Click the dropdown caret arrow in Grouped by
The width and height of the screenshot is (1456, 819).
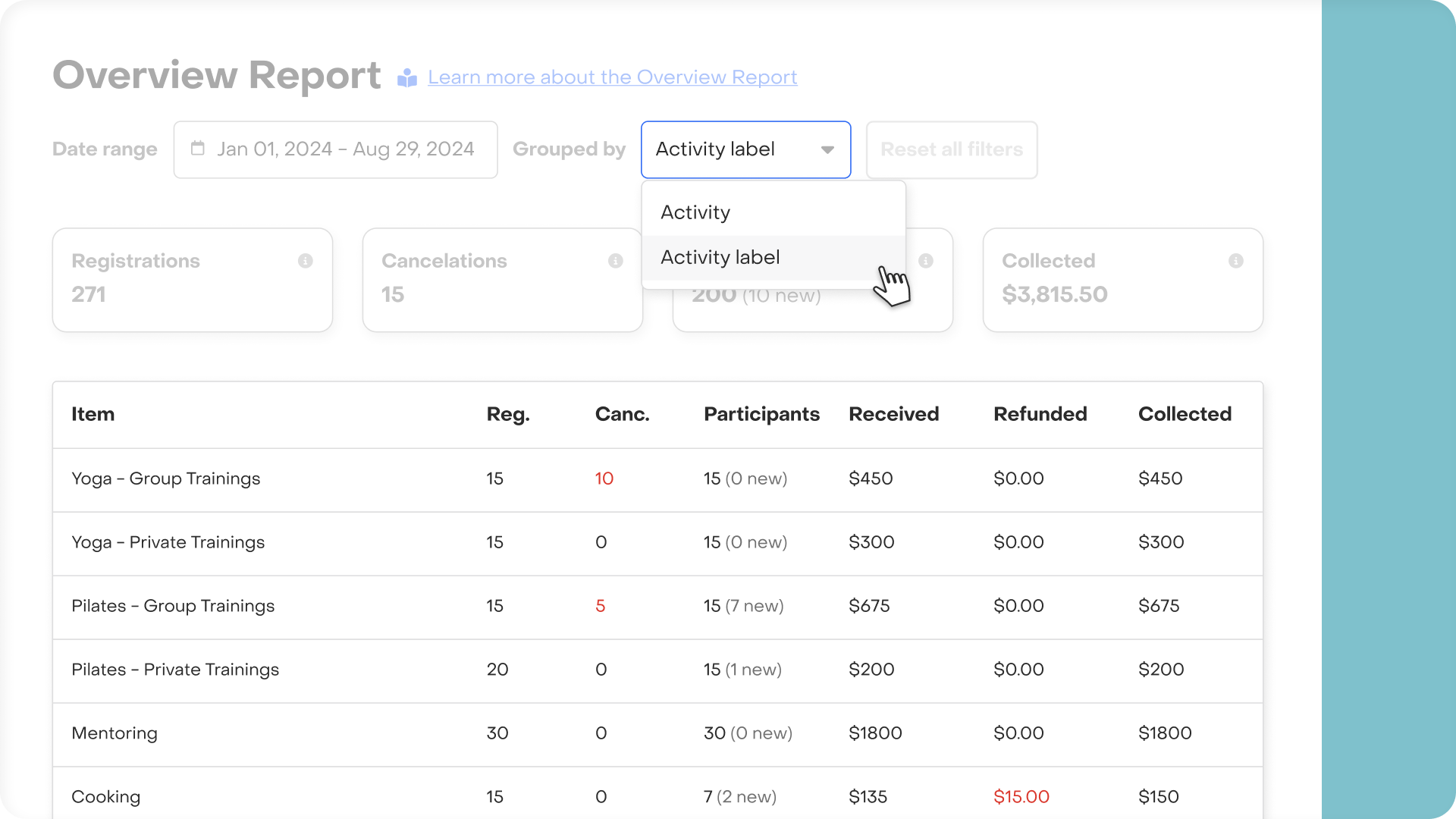(x=828, y=150)
